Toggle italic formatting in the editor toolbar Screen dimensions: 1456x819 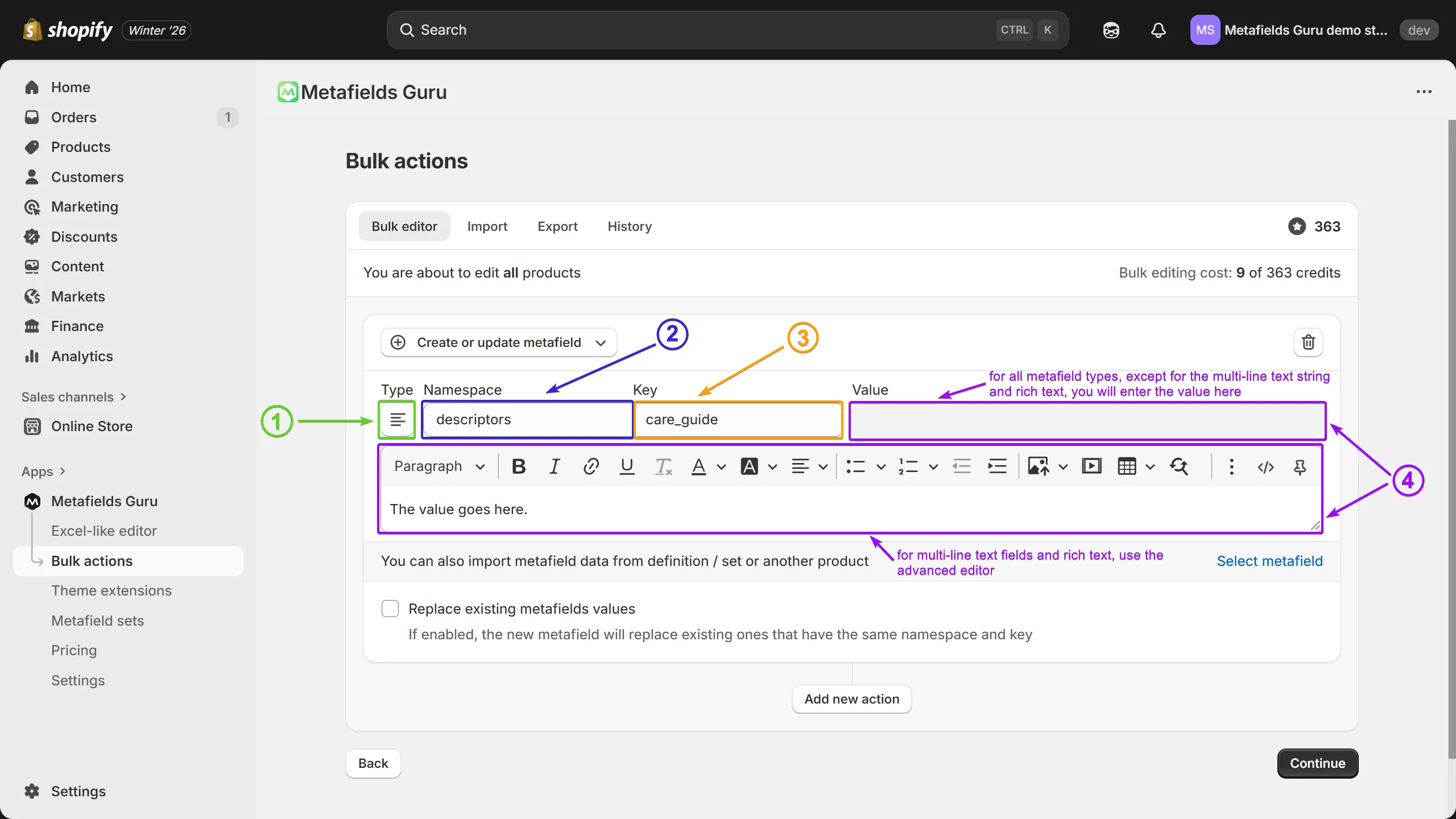click(x=555, y=467)
